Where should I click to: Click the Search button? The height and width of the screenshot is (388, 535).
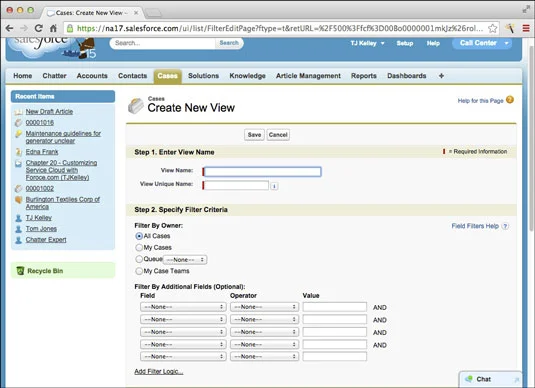click(x=229, y=43)
